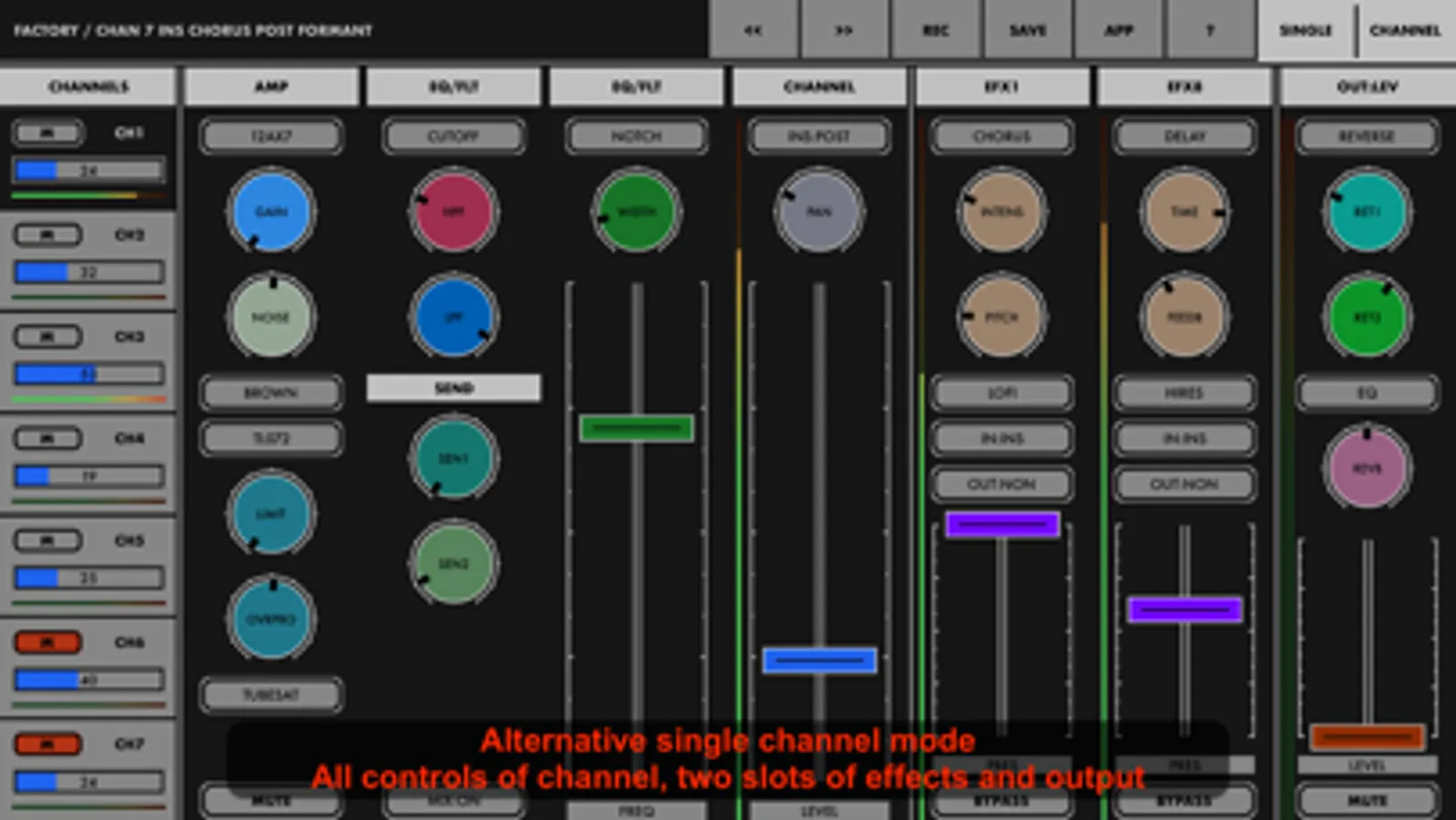Toggle mute button on CH3
This screenshot has height=820, width=1456.
point(47,337)
